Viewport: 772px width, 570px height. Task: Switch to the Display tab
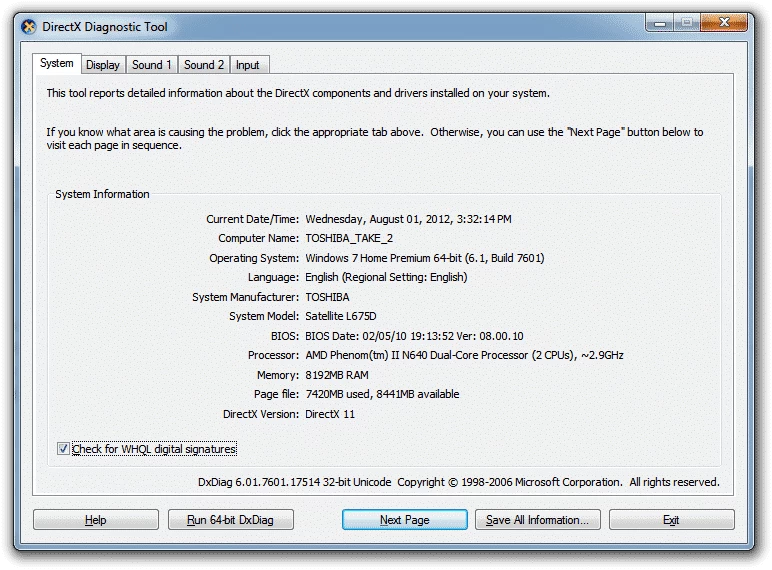102,65
